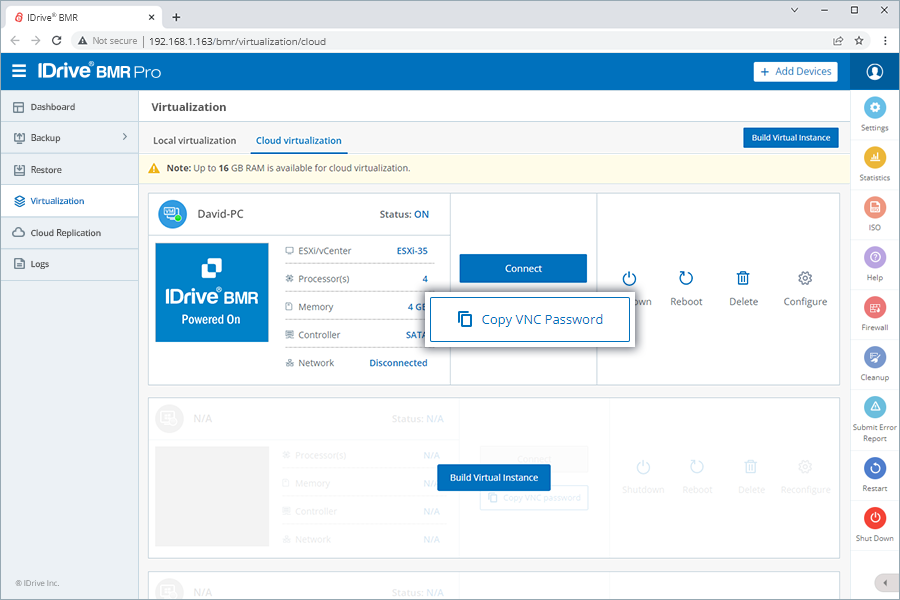The image size is (900, 600).
Task: Click the Processor(s) value 4
Action: point(425,279)
